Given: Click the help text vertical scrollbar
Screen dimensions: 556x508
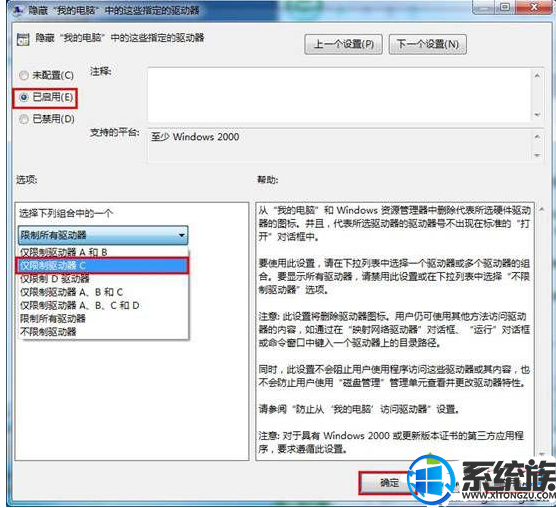Looking at the screenshot, I should 541,332.
